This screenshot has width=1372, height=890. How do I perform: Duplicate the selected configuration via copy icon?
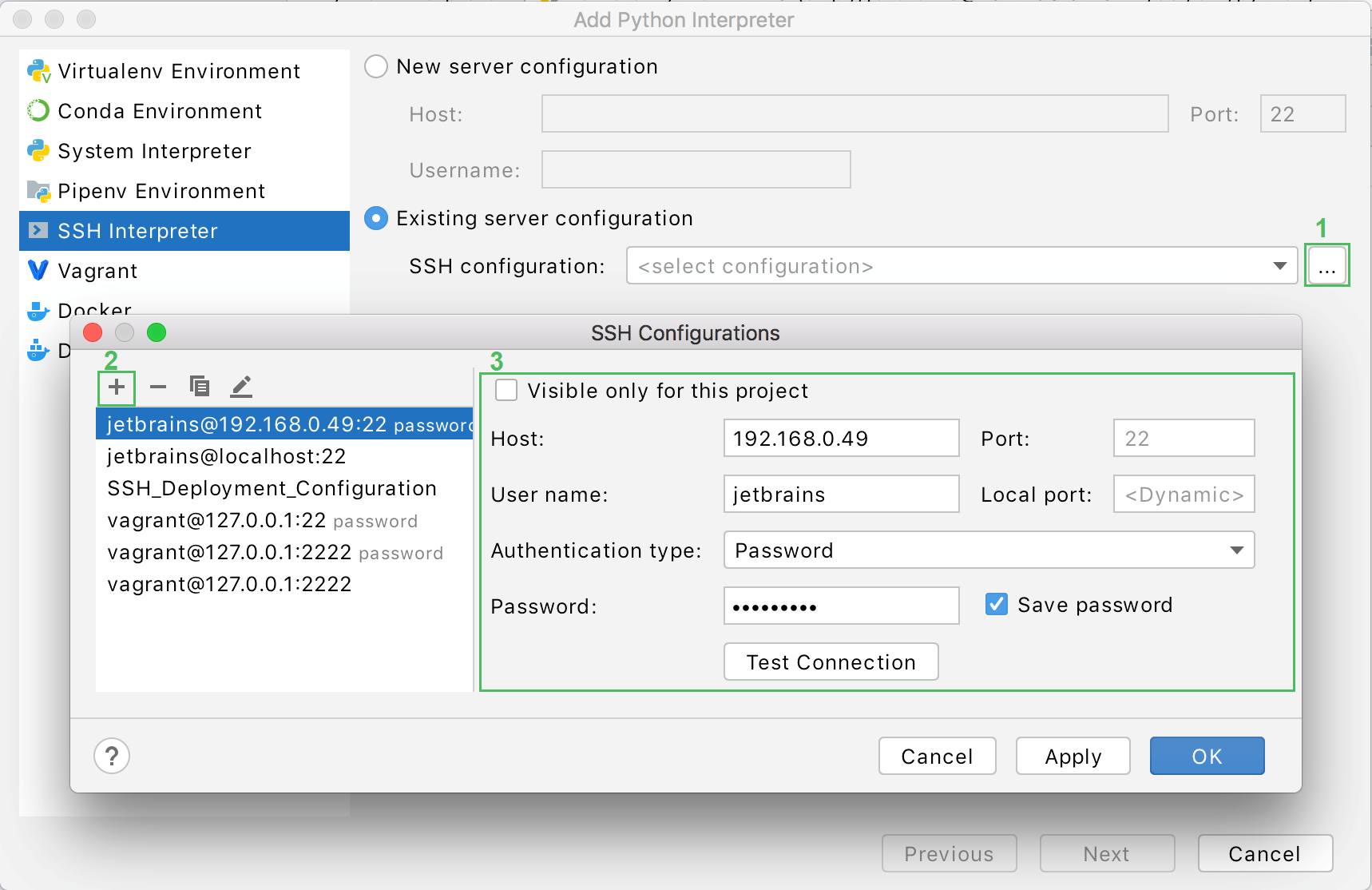point(199,387)
